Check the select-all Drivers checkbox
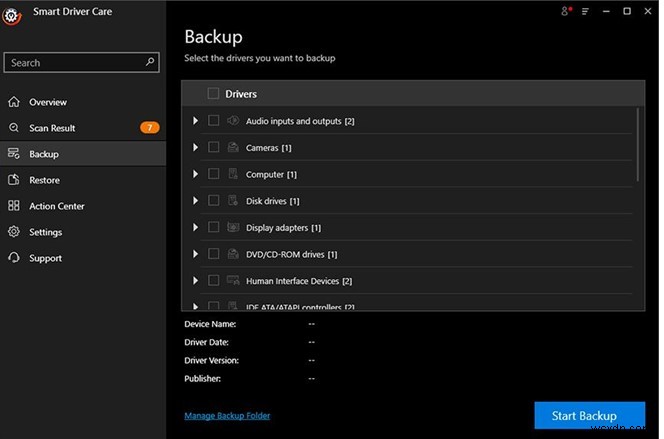Image resolution: width=664 pixels, height=439 pixels. pos(213,94)
